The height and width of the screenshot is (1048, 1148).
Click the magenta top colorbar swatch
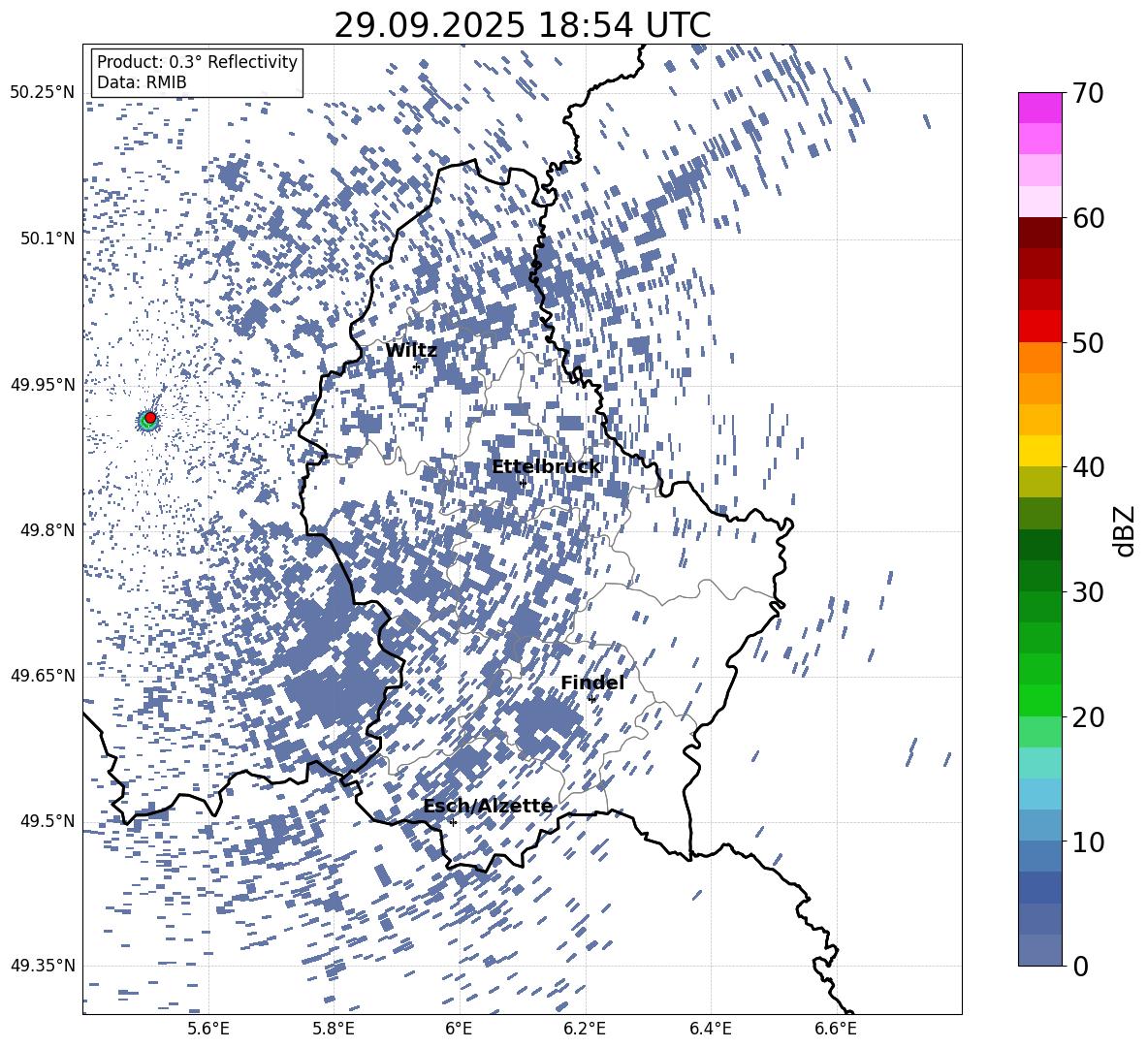point(1039,109)
